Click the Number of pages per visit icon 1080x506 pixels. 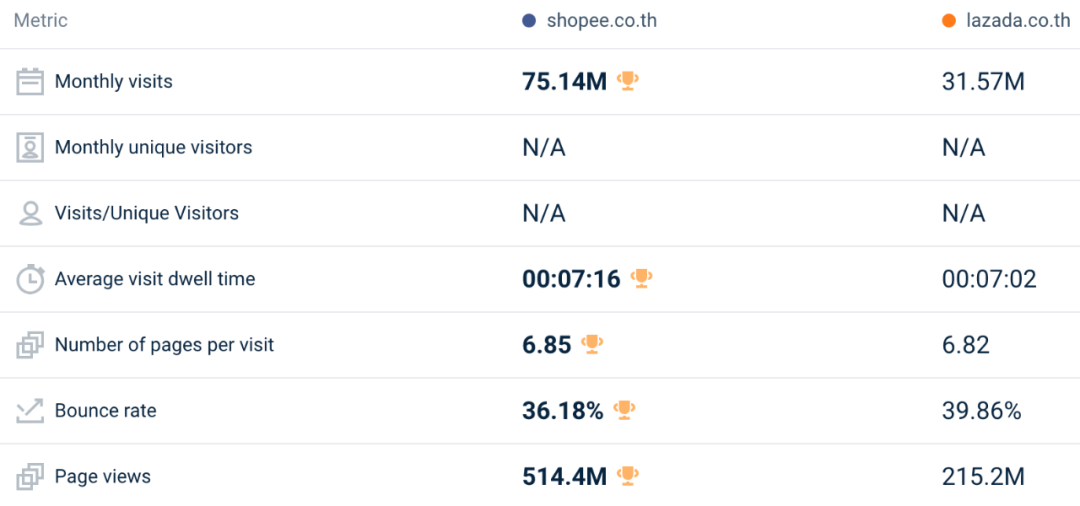[31, 345]
